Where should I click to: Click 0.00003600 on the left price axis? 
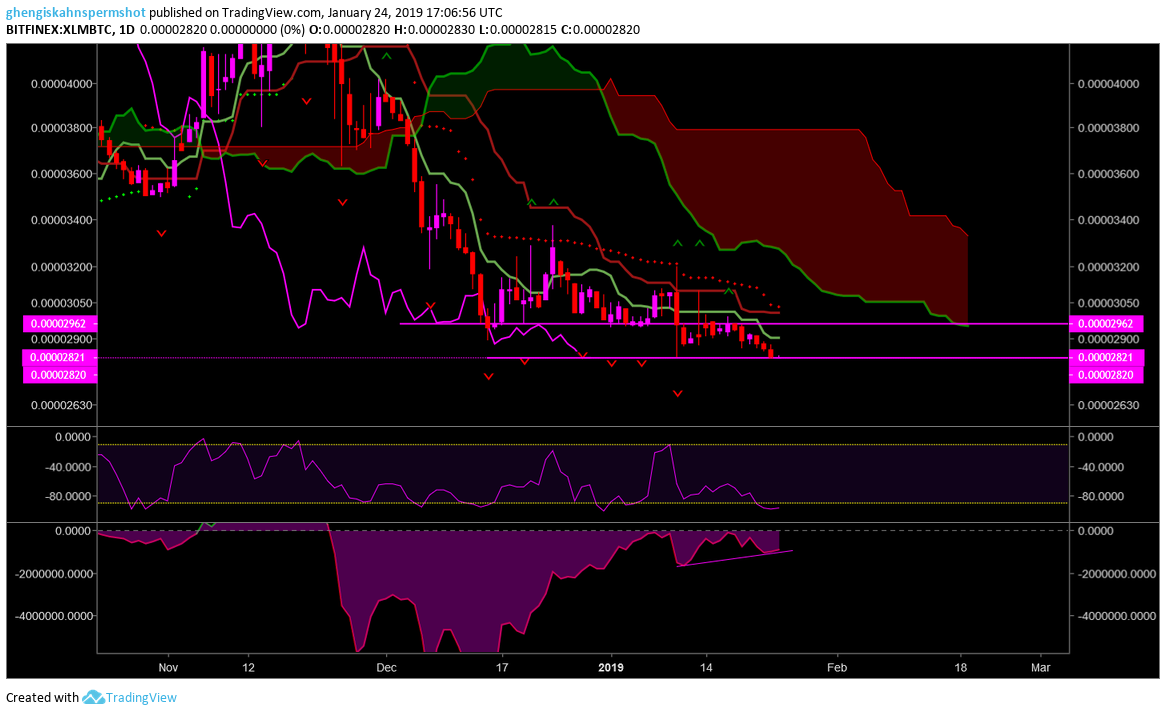(62, 174)
